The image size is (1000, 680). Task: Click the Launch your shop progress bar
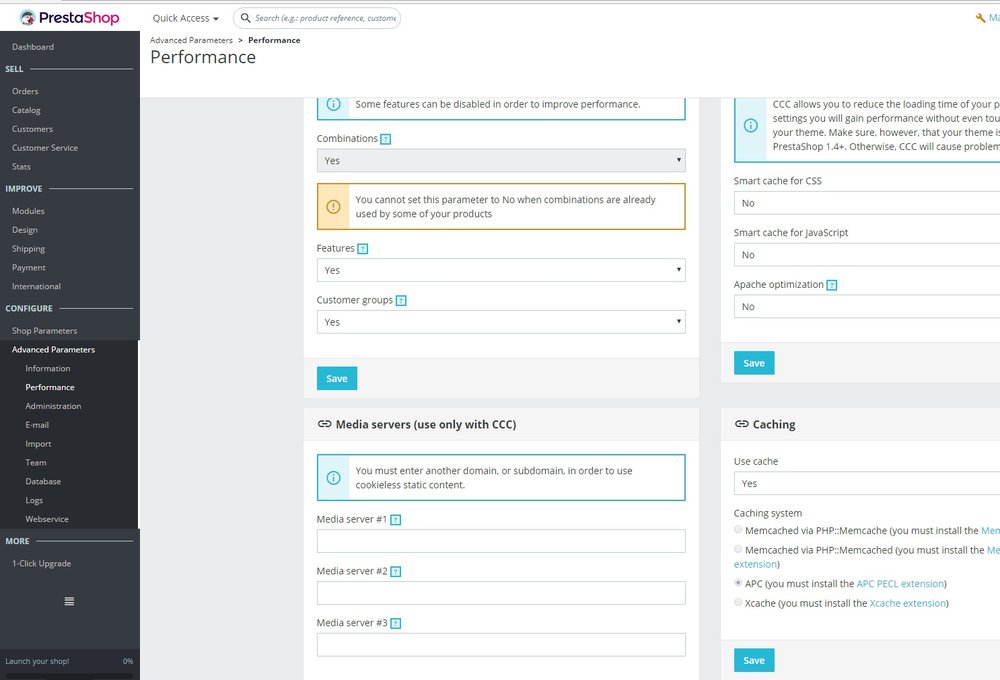tap(70, 676)
